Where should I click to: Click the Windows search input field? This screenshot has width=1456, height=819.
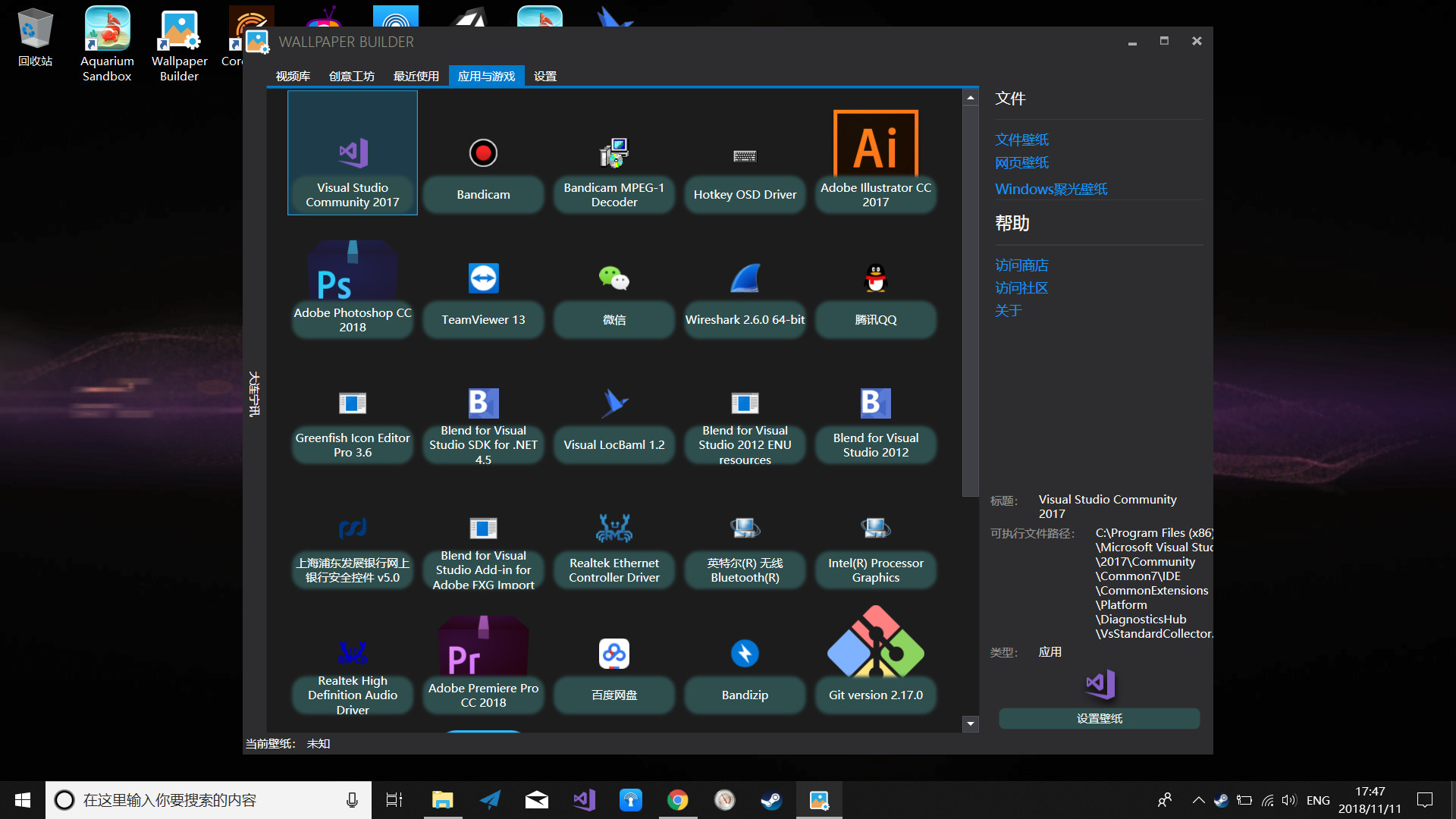click(x=205, y=799)
